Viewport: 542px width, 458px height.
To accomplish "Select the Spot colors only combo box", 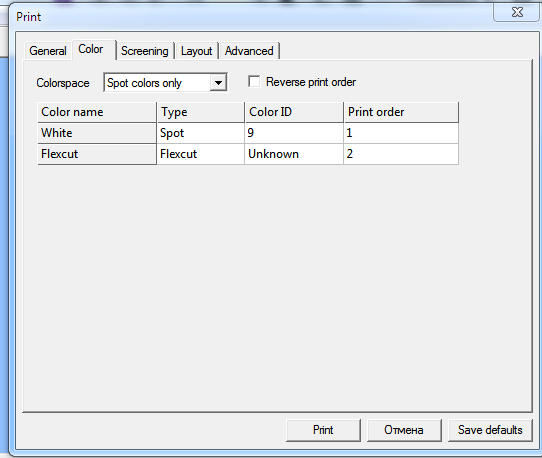I will 165,83.
